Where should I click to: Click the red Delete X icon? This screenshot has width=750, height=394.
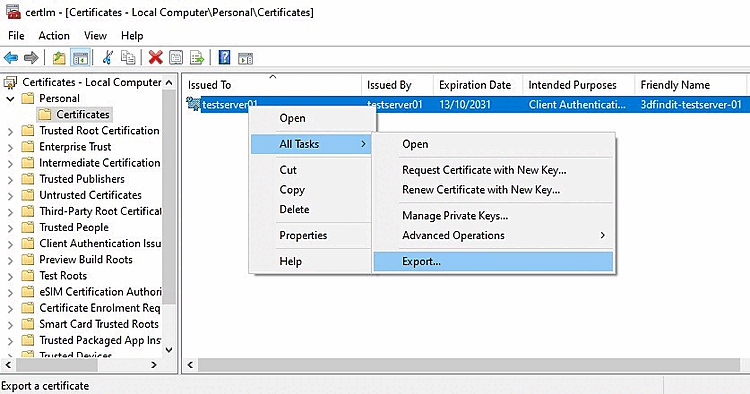[155, 58]
